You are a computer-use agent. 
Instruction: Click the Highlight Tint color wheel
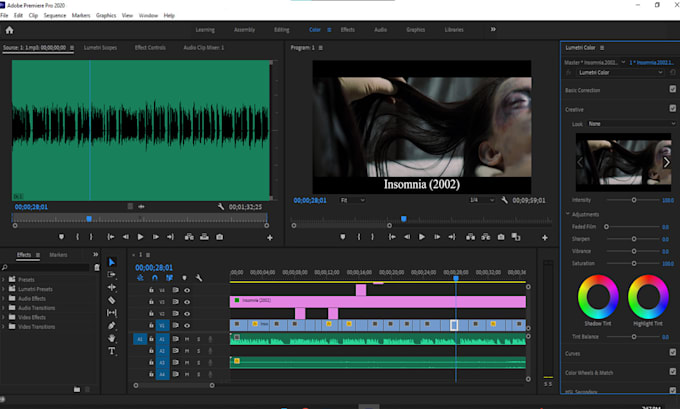[x=648, y=297]
